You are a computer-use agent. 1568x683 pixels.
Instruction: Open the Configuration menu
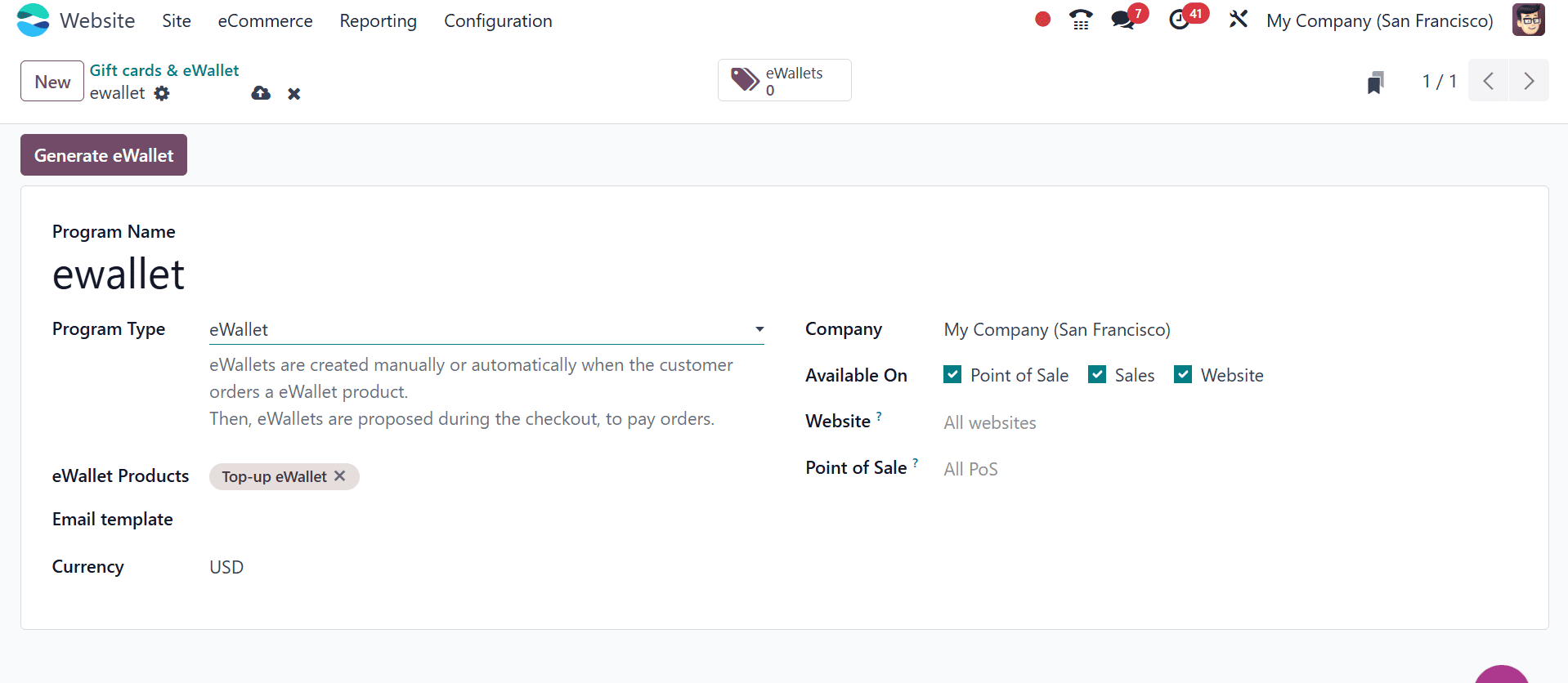[x=498, y=20]
